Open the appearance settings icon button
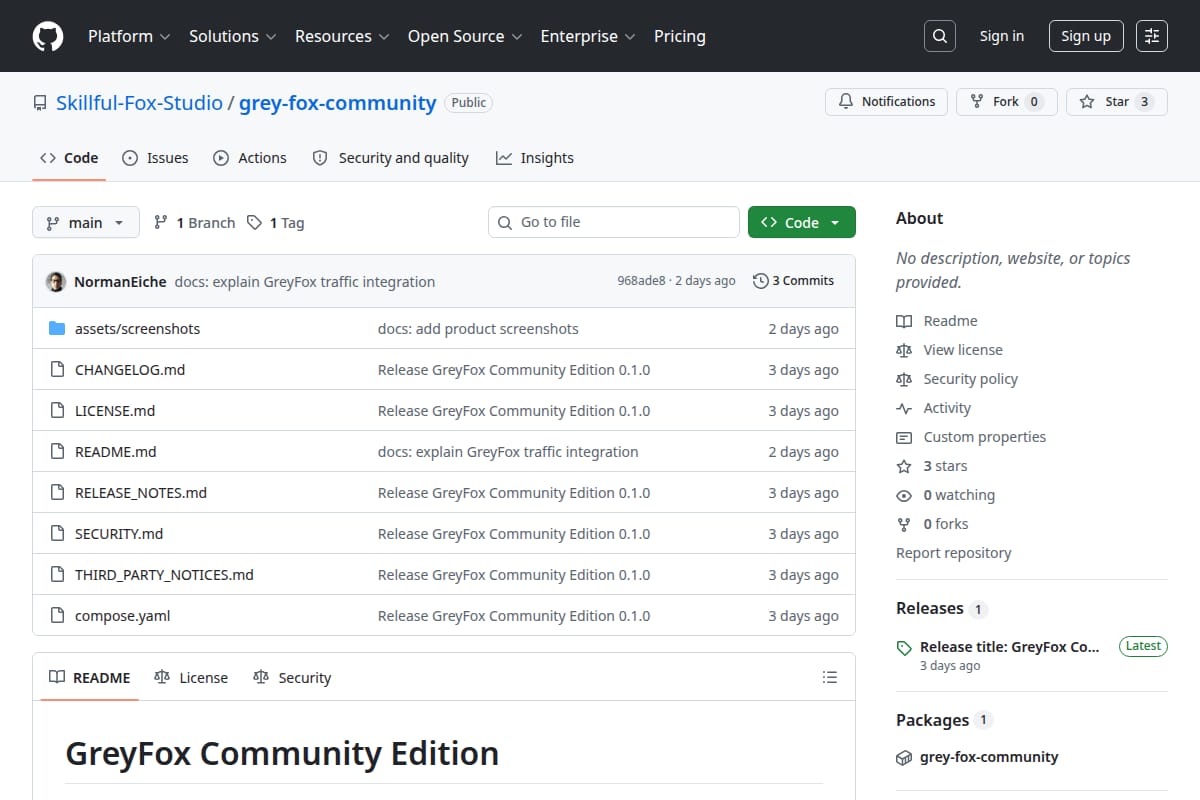The height and width of the screenshot is (800, 1200). (x=1152, y=36)
